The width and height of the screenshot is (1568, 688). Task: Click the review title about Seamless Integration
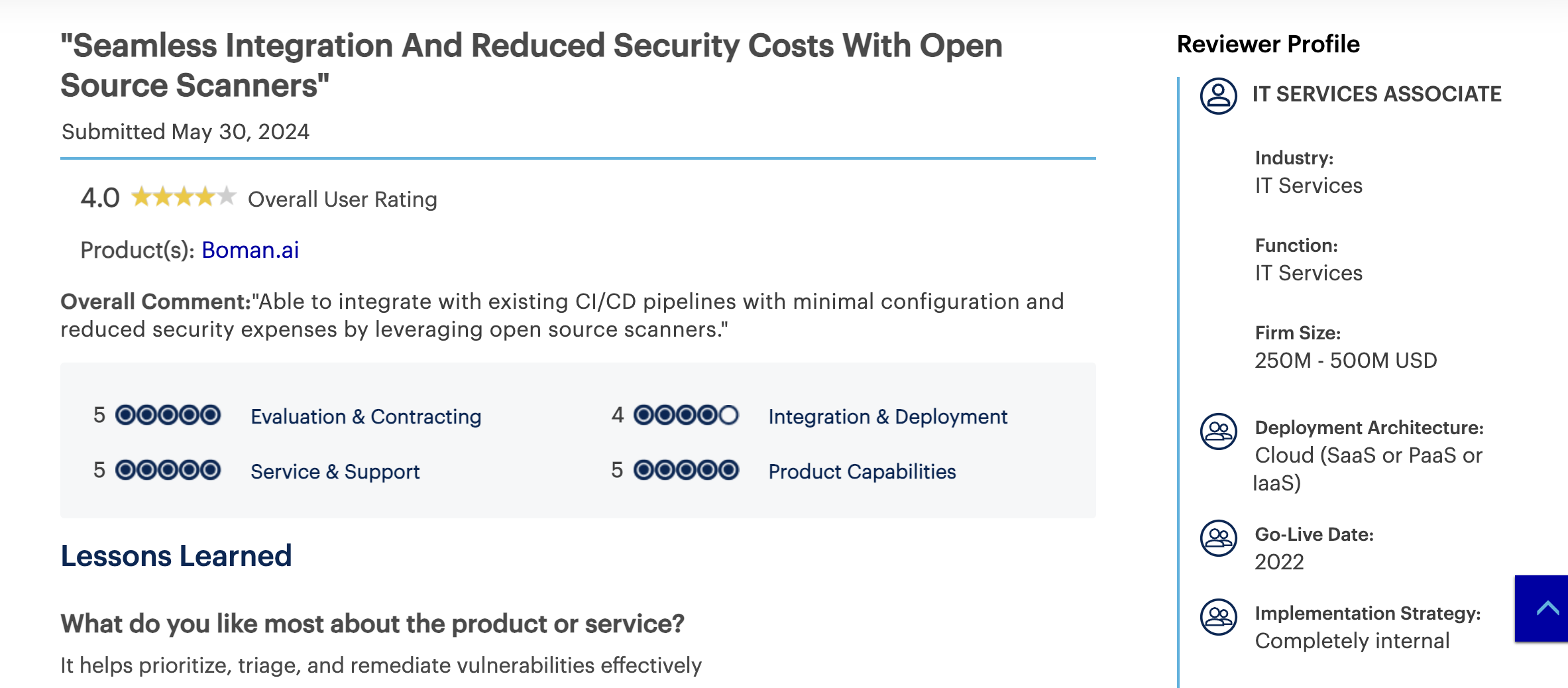tap(531, 65)
